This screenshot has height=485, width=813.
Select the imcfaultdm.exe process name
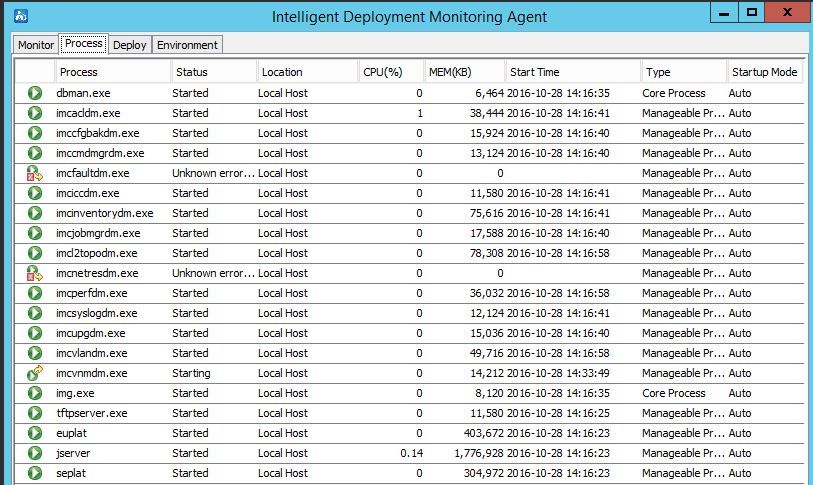[x=93, y=173]
